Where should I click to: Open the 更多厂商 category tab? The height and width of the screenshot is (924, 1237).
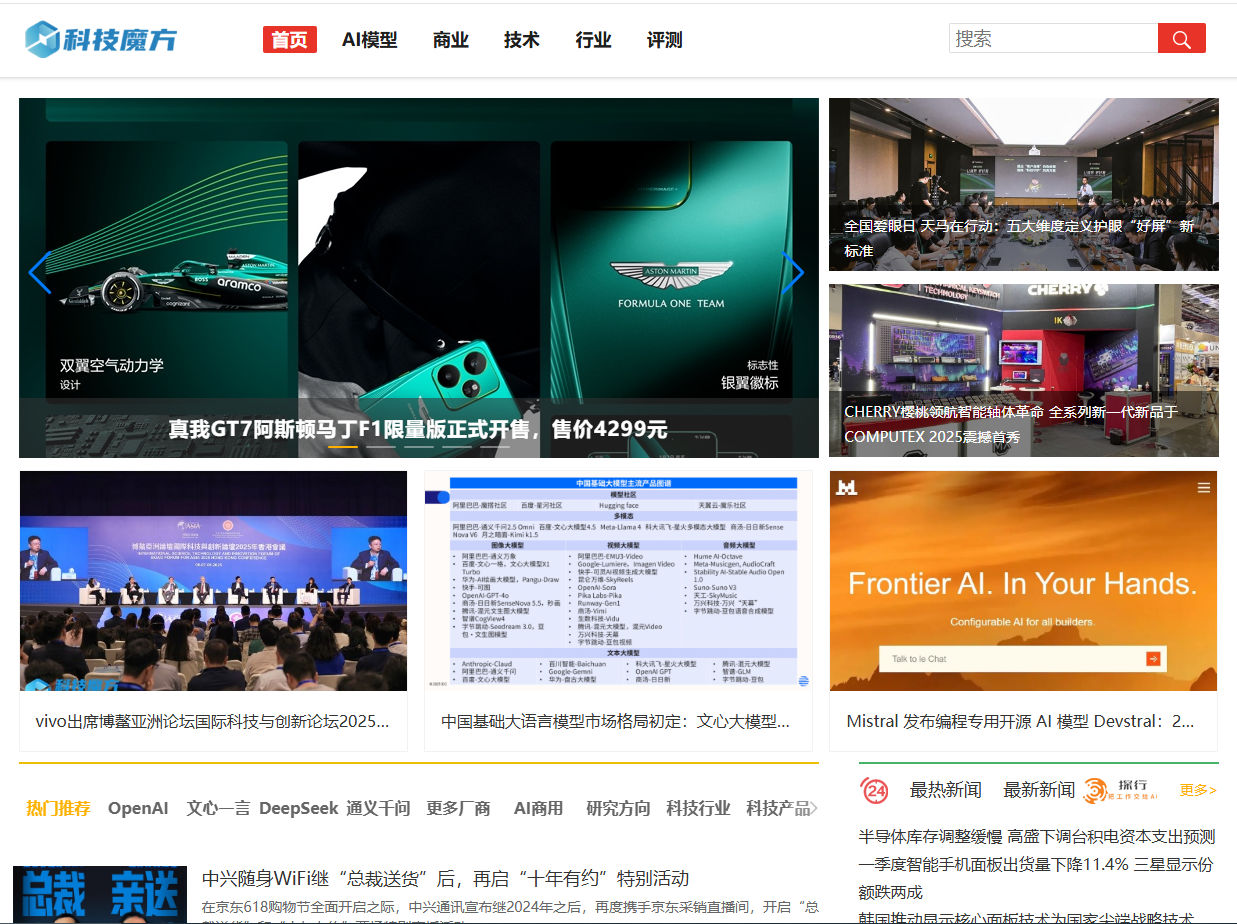pyautogui.click(x=458, y=808)
